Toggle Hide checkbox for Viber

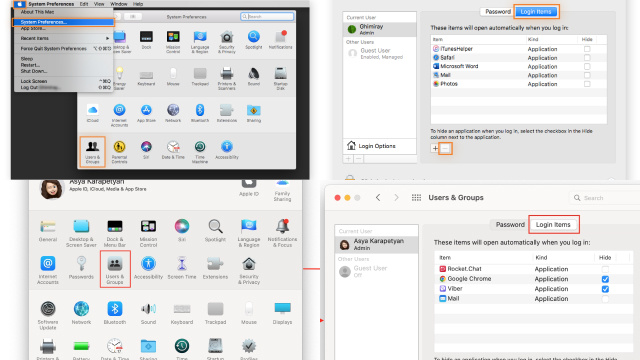point(605,289)
